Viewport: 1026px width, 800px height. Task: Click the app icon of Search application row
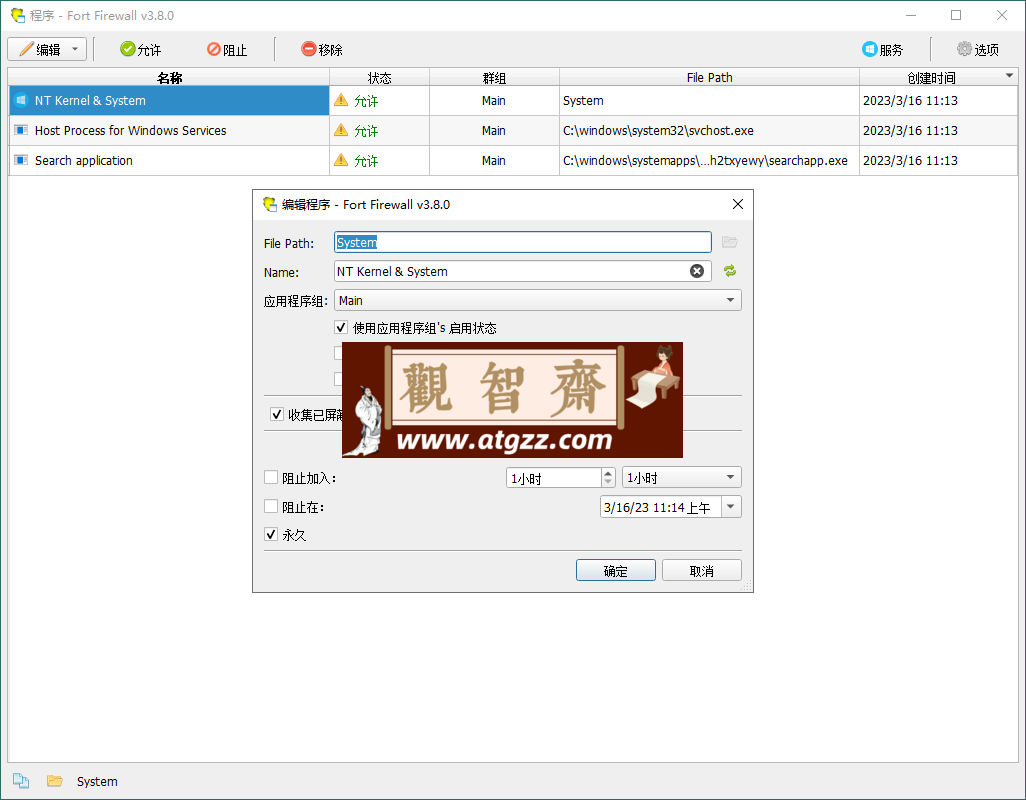point(21,160)
